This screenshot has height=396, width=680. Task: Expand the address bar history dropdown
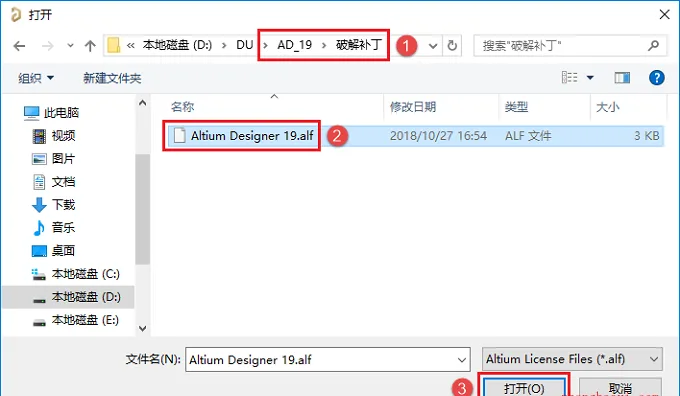point(432,46)
